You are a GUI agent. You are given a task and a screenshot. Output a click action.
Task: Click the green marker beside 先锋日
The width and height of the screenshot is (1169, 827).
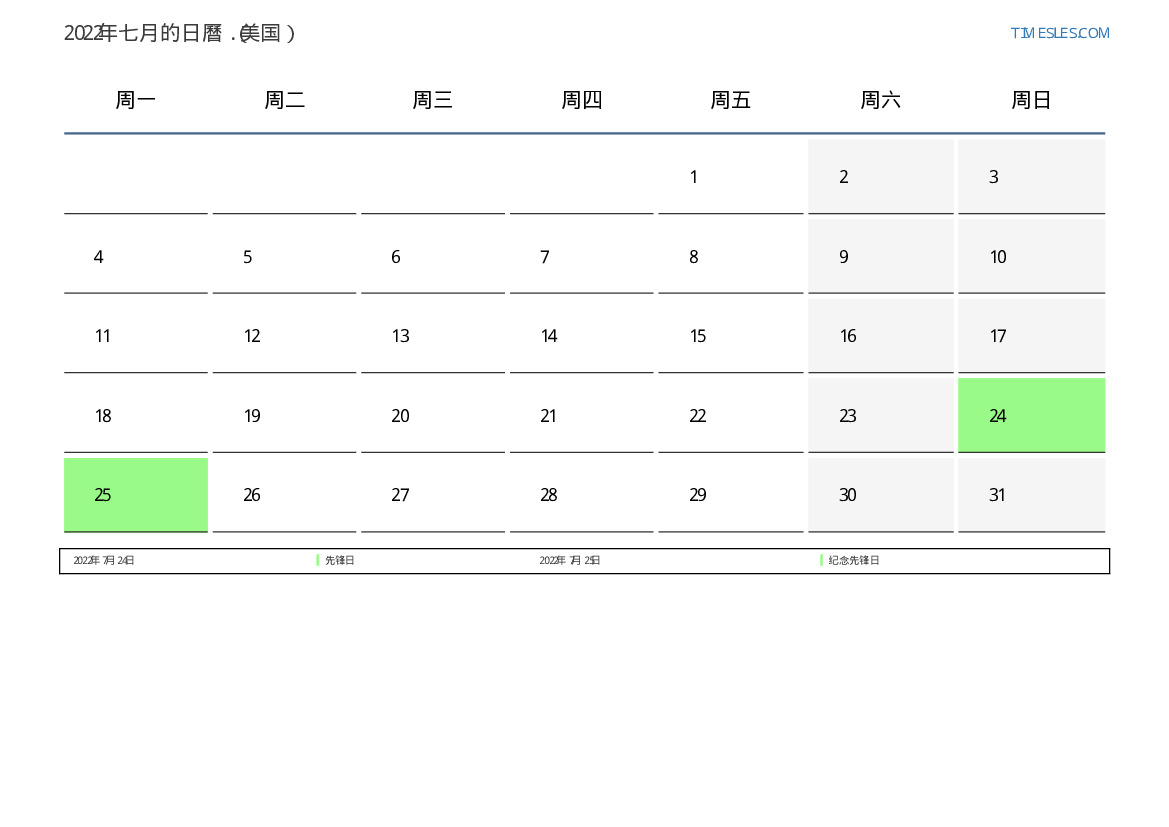318,561
